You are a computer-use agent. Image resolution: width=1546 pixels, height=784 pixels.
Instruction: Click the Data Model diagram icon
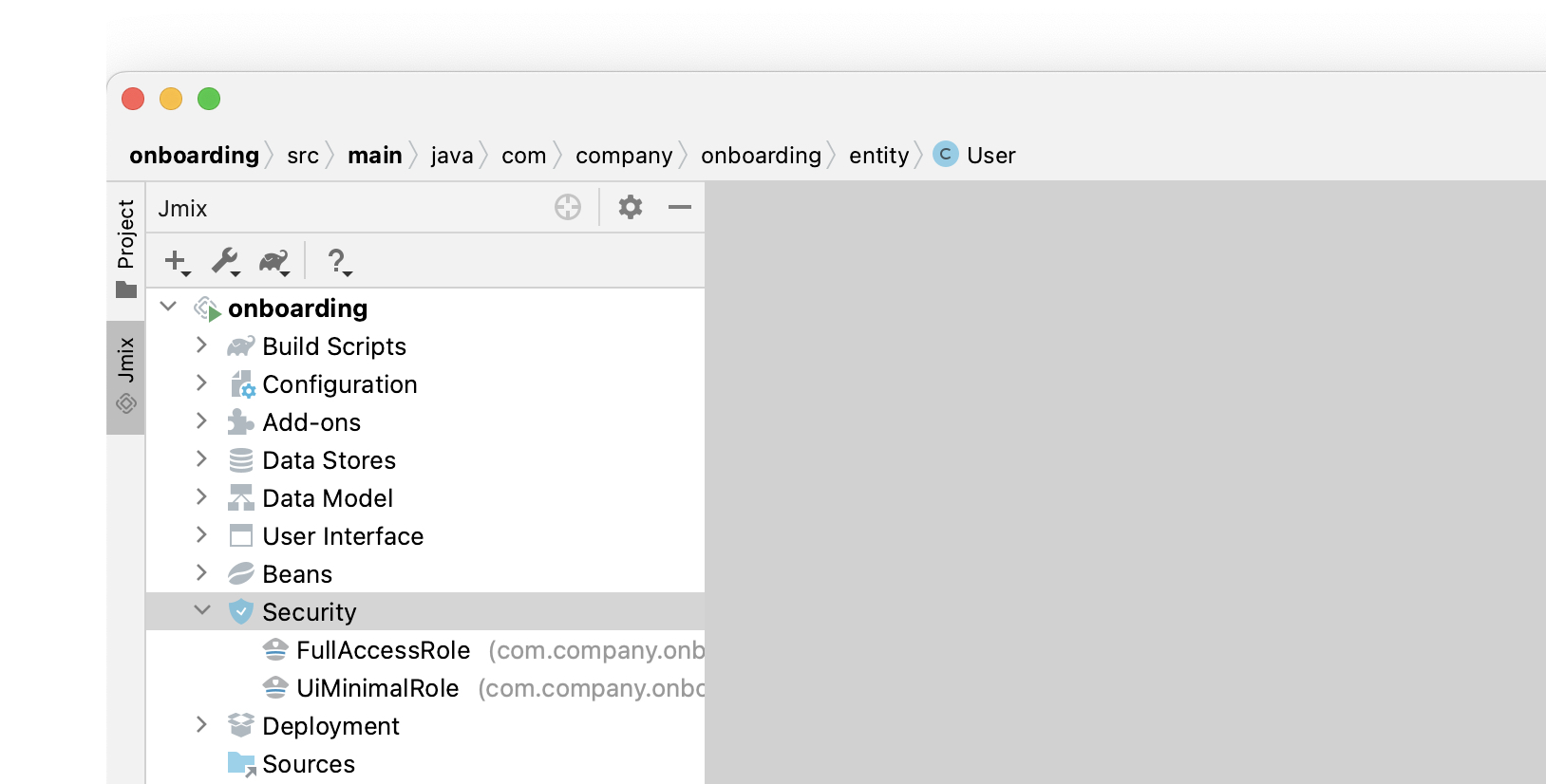241,498
